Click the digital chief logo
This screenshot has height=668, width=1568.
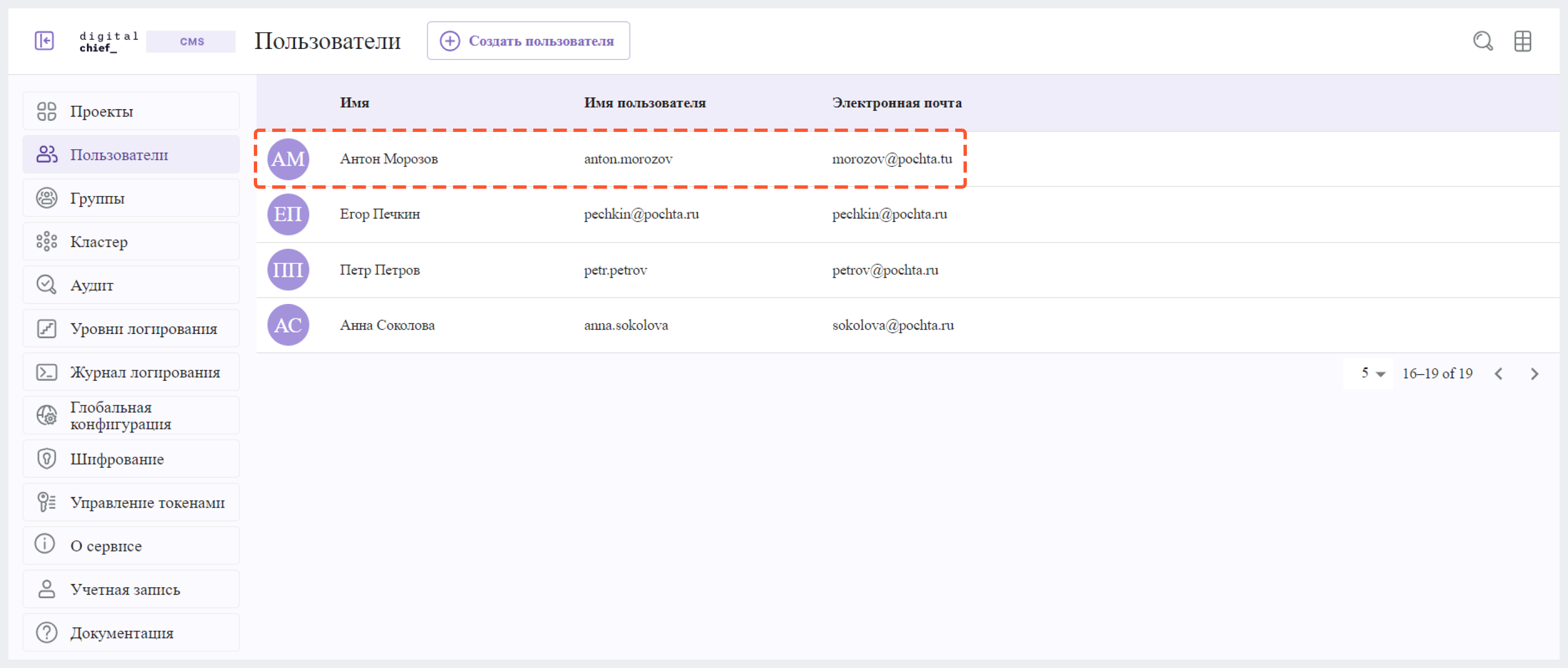109,42
